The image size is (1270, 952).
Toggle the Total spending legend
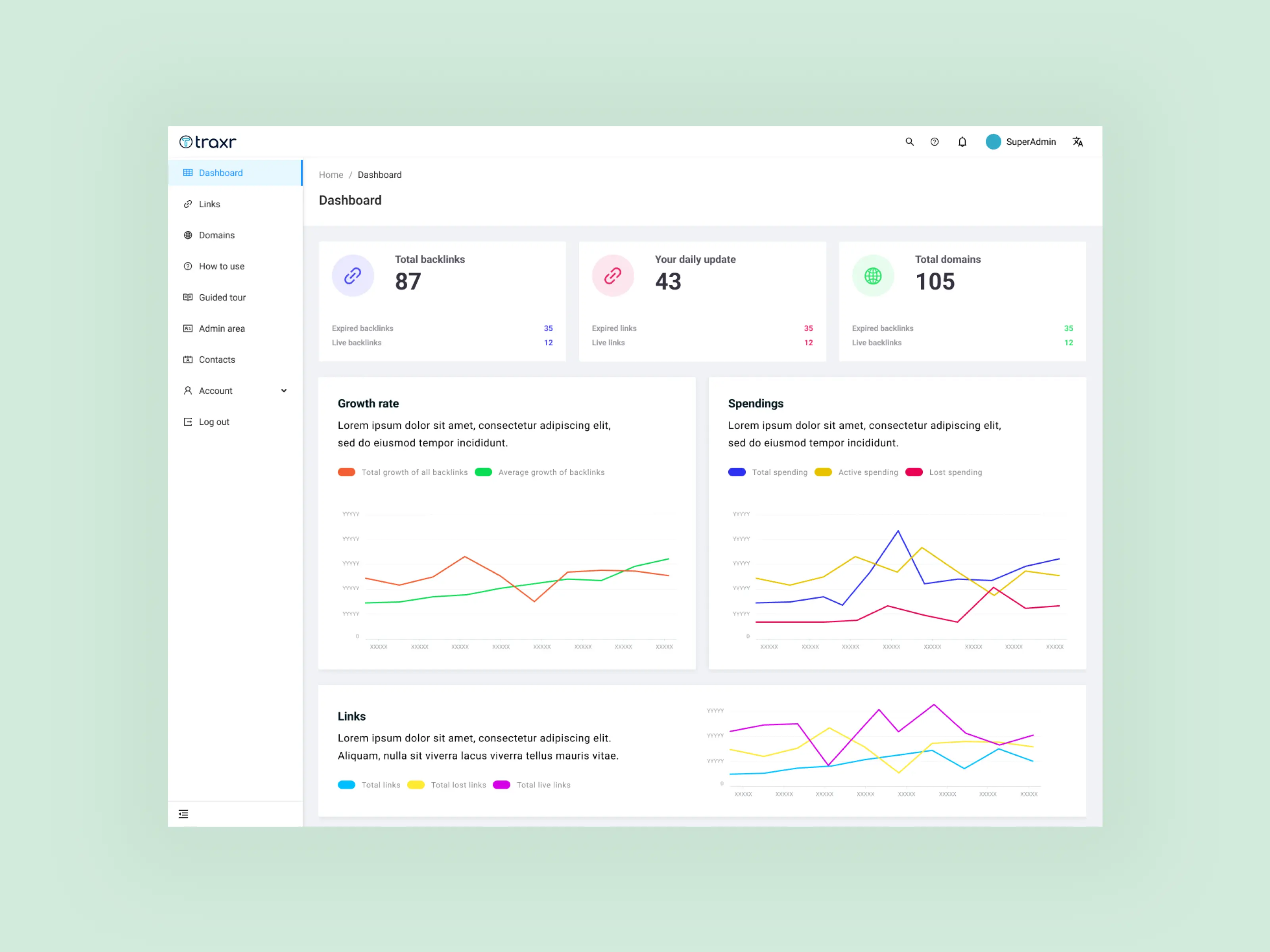pyautogui.click(x=768, y=472)
